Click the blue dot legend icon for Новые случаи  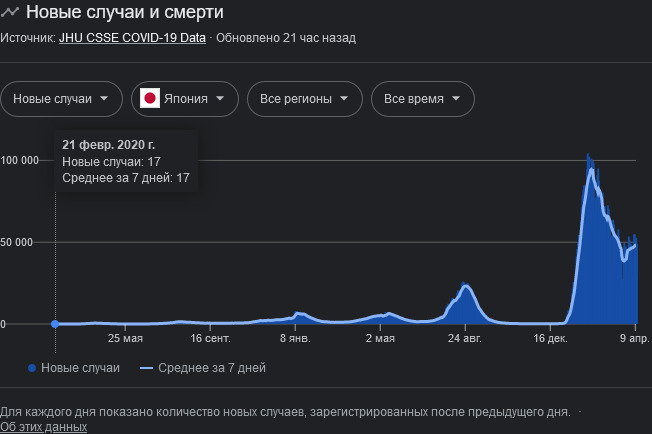tap(33, 368)
